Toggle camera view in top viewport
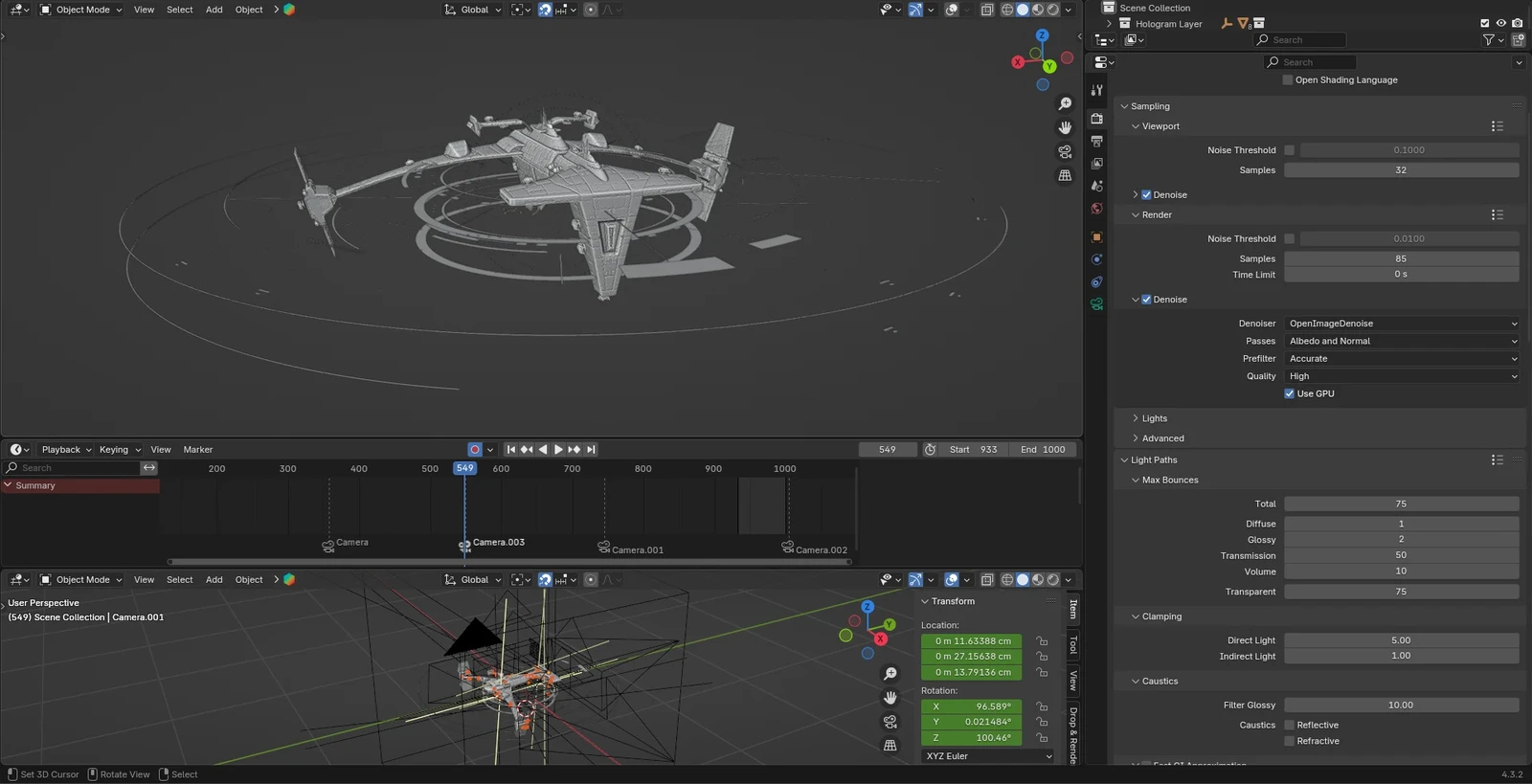The width and height of the screenshot is (1532, 784). point(1065,152)
